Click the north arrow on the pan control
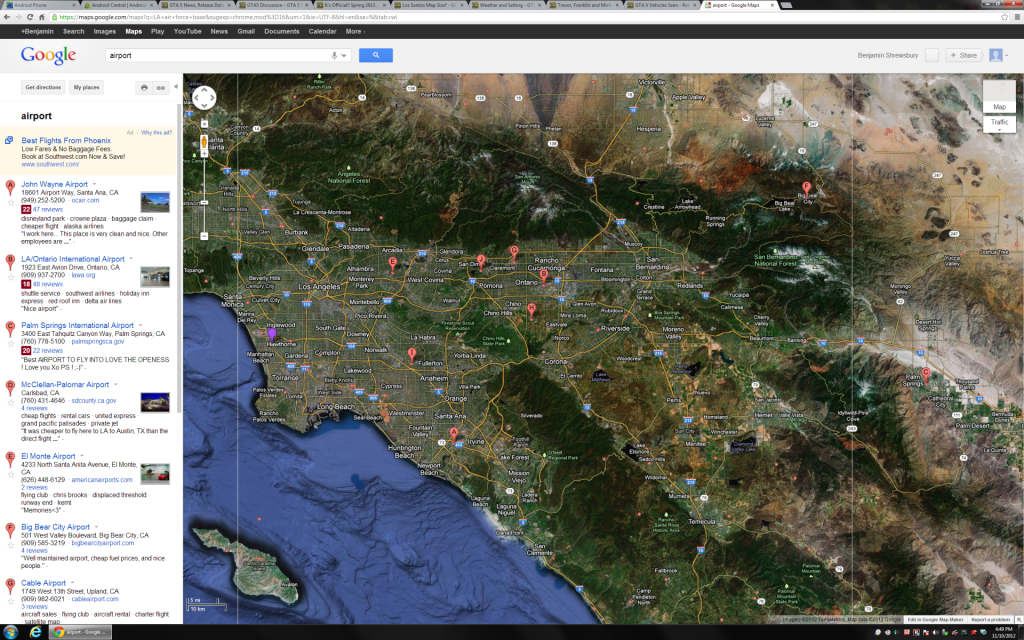The width and height of the screenshot is (1024, 640). [204, 91]
